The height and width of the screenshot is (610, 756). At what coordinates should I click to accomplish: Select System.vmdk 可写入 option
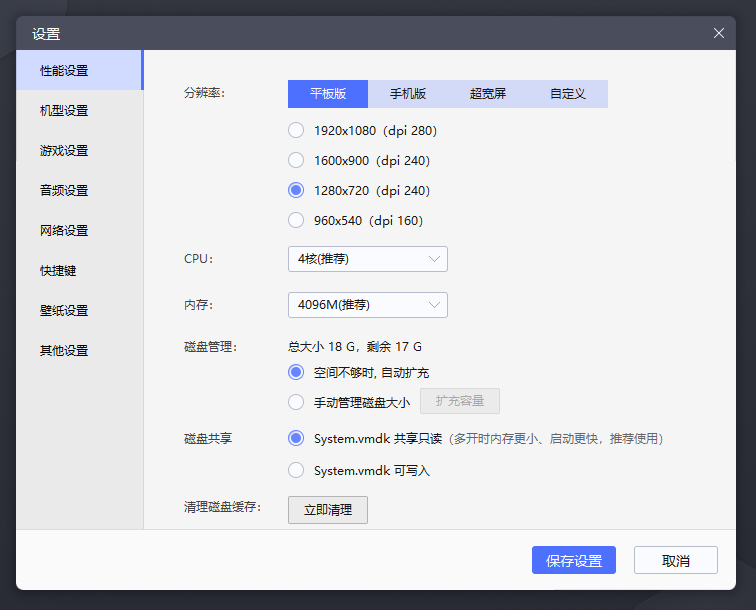tap(296, 470)
